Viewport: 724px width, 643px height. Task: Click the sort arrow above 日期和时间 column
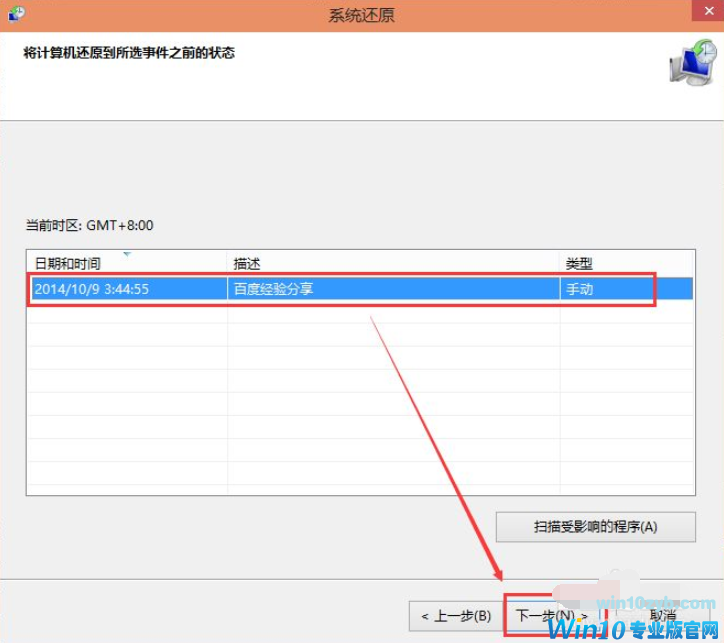[x=126, y=255]
